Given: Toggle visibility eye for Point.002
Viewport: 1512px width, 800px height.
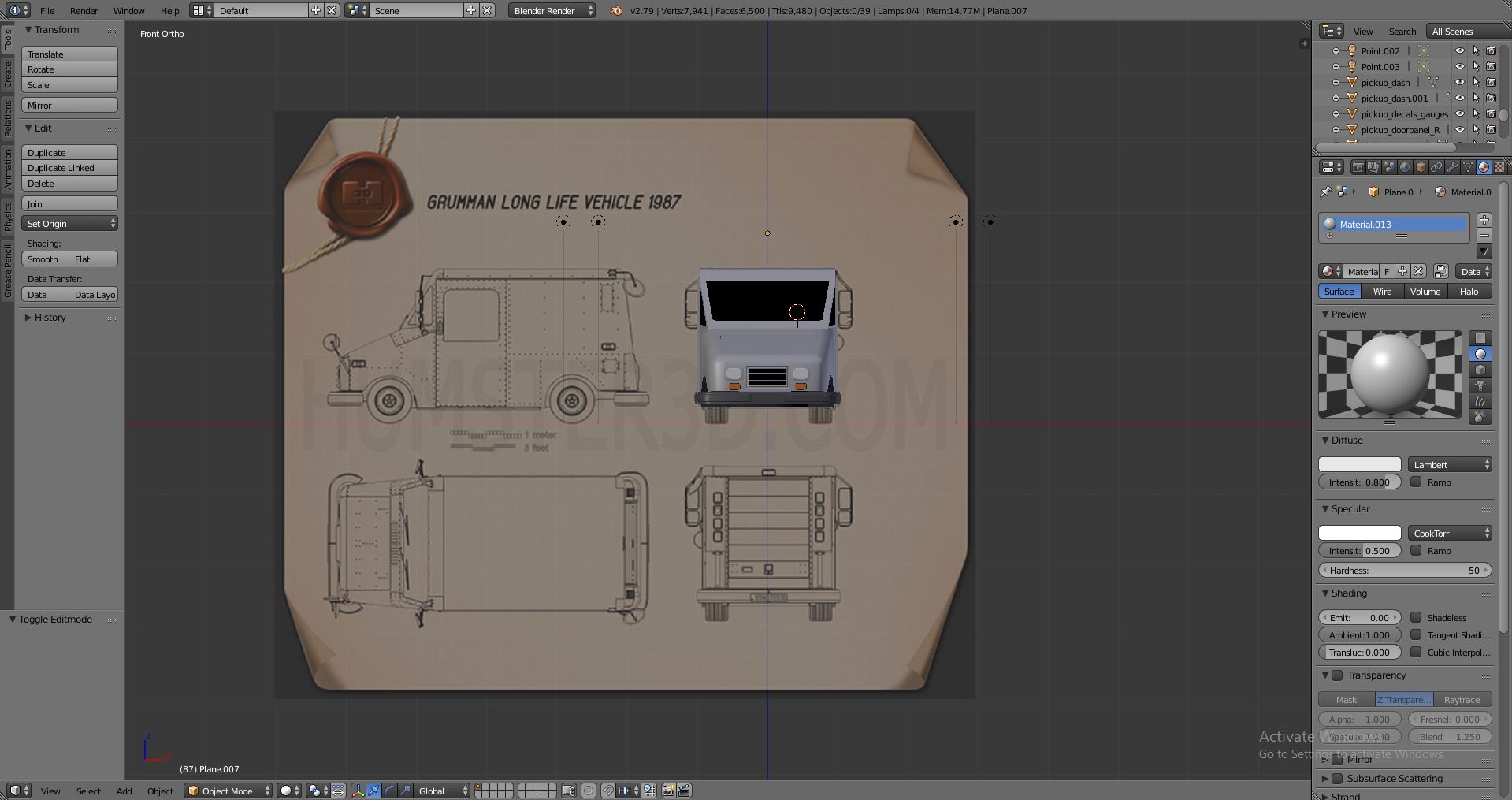Looking at the screenshot, I should [1459, 50].
